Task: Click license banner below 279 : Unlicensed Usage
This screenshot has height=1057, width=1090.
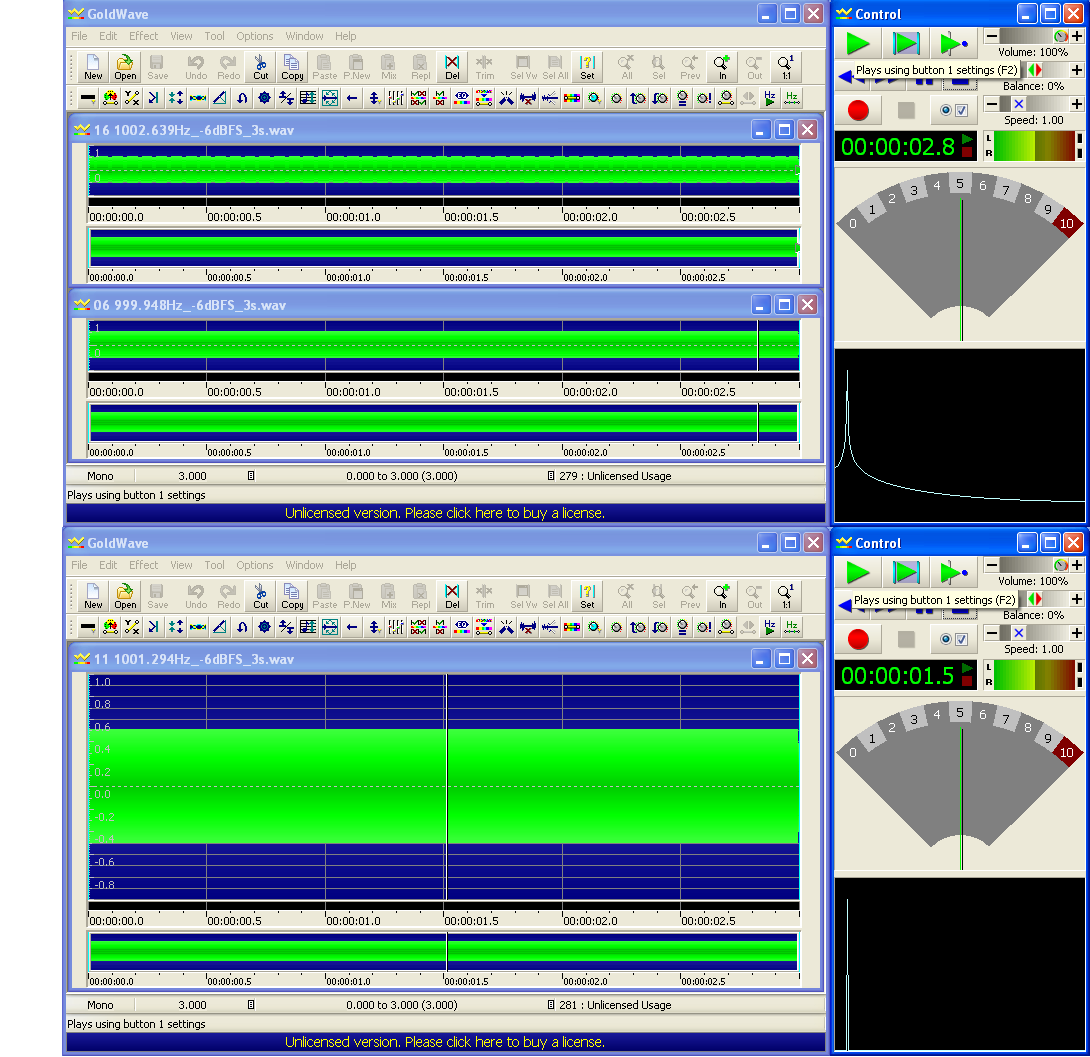Action: tap(445, 513)
